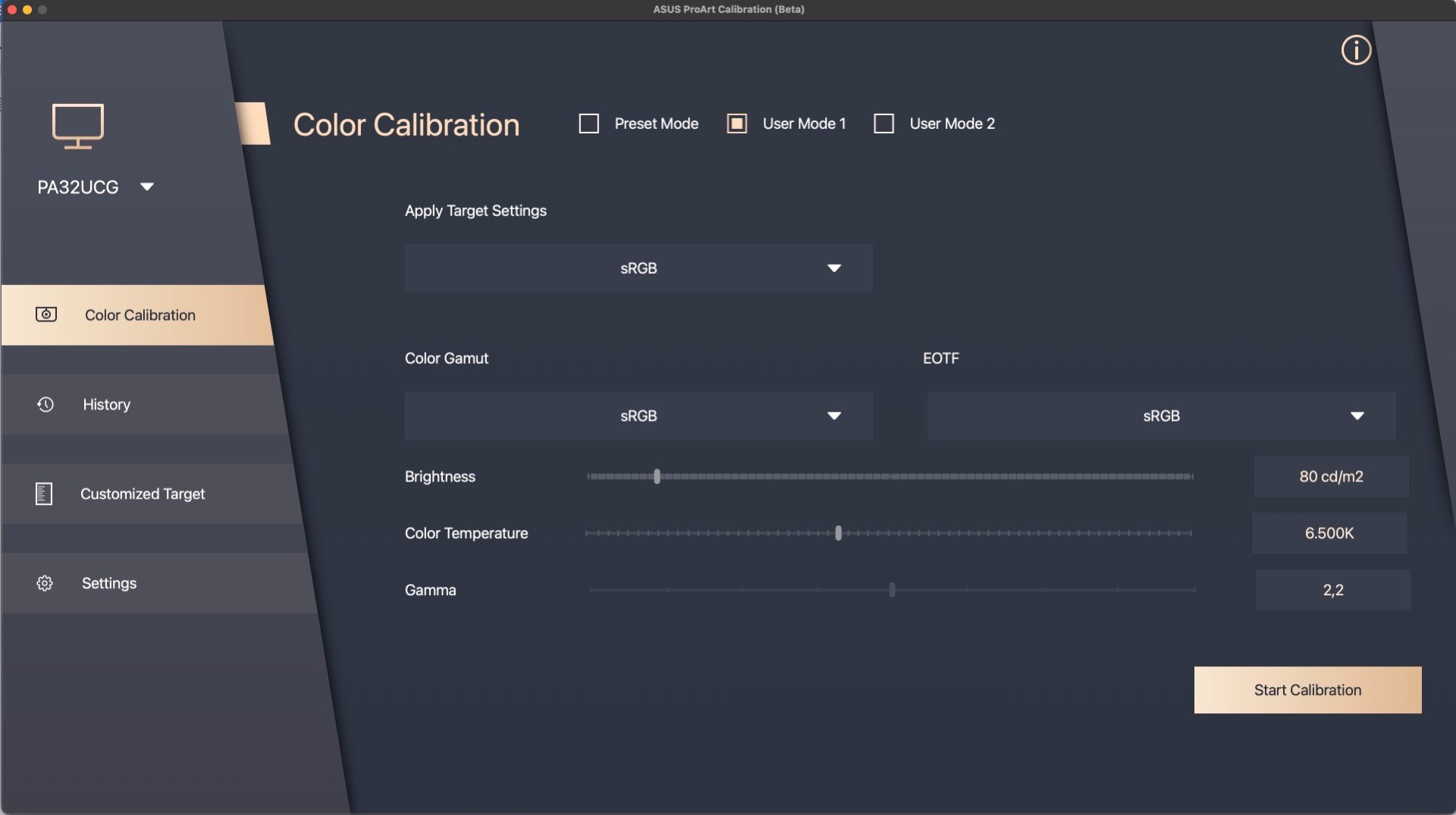Click the 6.500K color temperature field
The width and height of the screenshot is (1456, 815).
pos(1329,533)
